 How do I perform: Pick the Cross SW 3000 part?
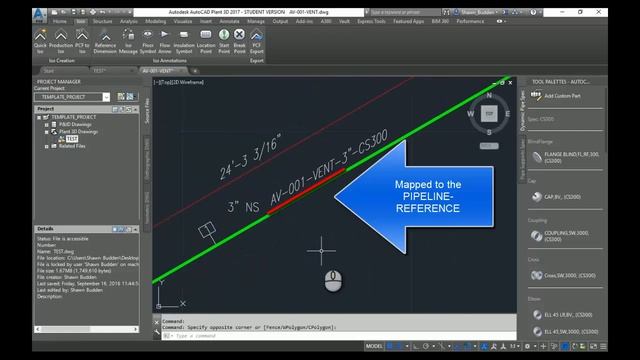[563, 276]
